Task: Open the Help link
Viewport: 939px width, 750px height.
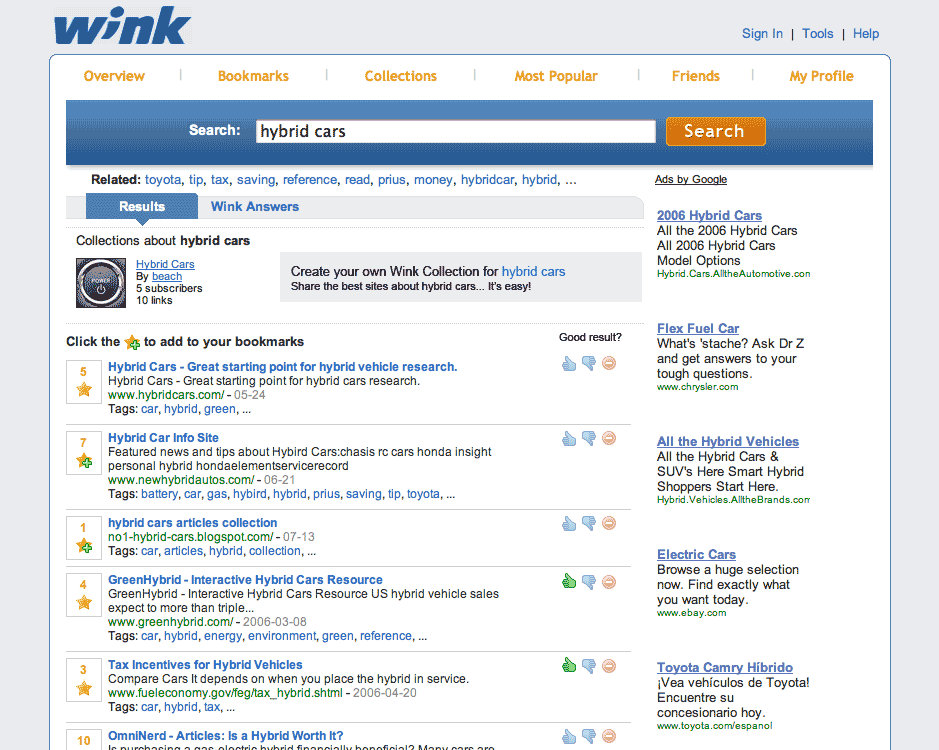Action: [866, 34]
